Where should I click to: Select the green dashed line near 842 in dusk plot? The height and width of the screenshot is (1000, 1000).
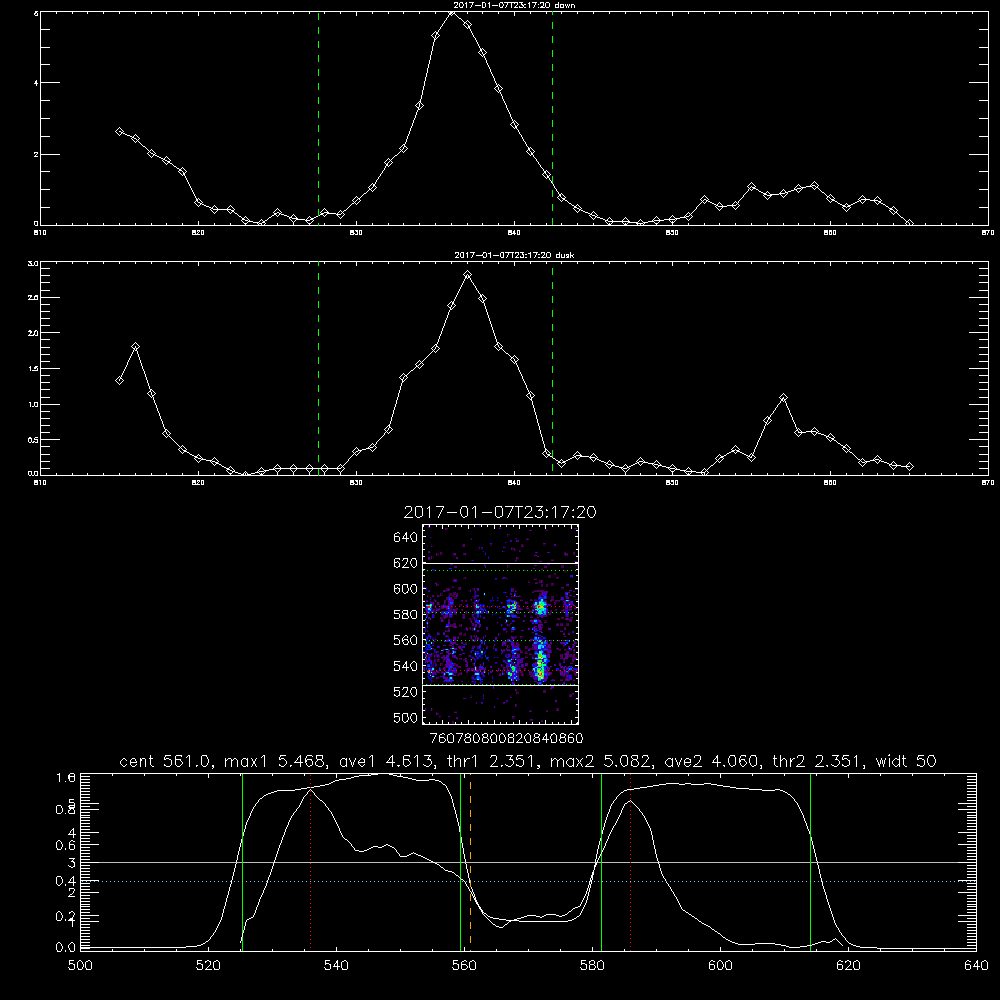point(552,368)
